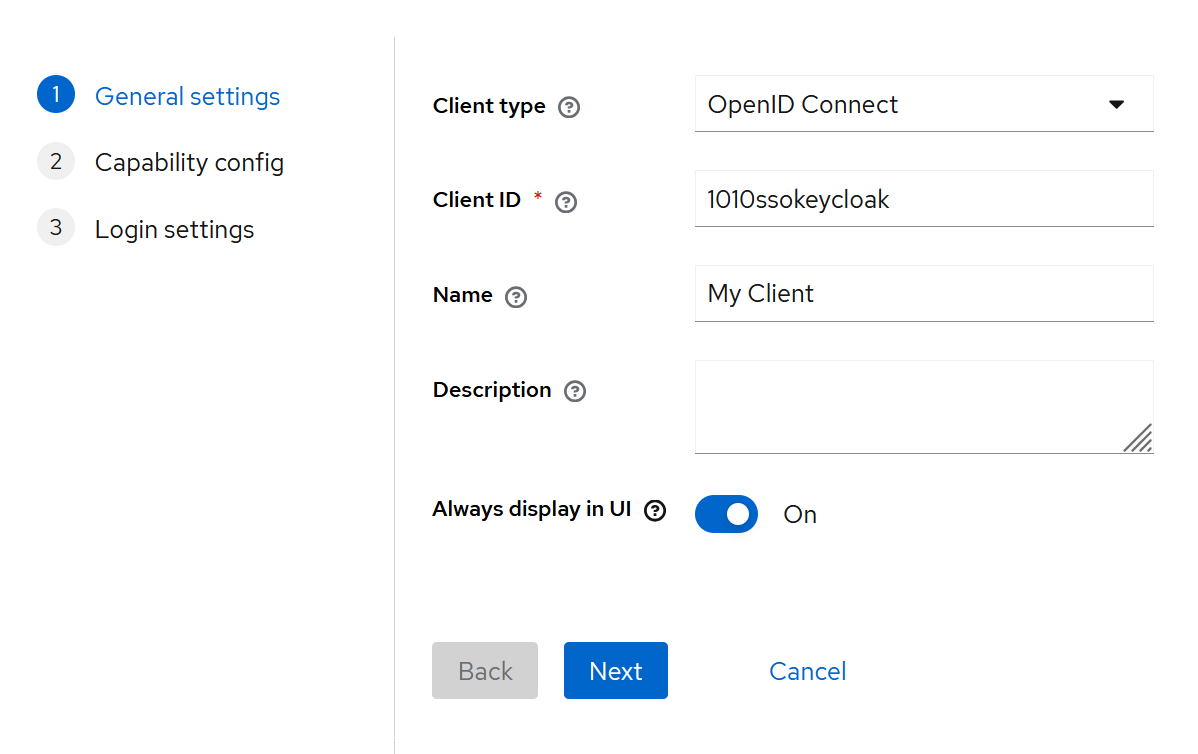This screenshot has width=1198, height=754.
Task: Go to General settings step
Action: (187, 97)
